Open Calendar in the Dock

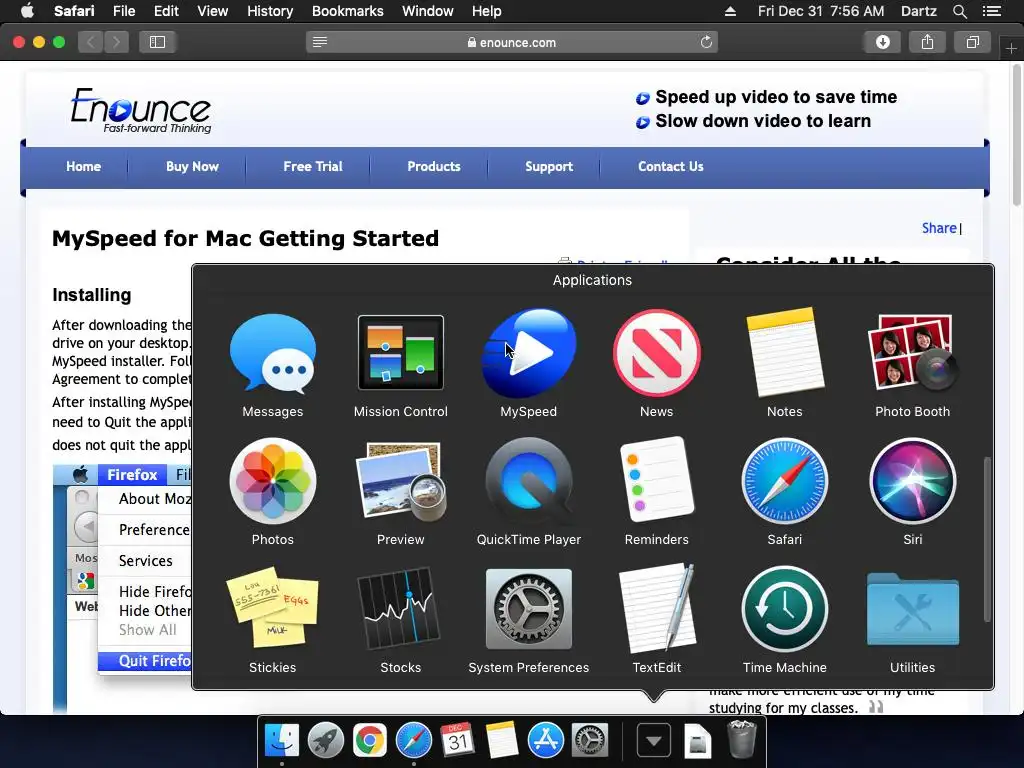click(x=457, y=741)
